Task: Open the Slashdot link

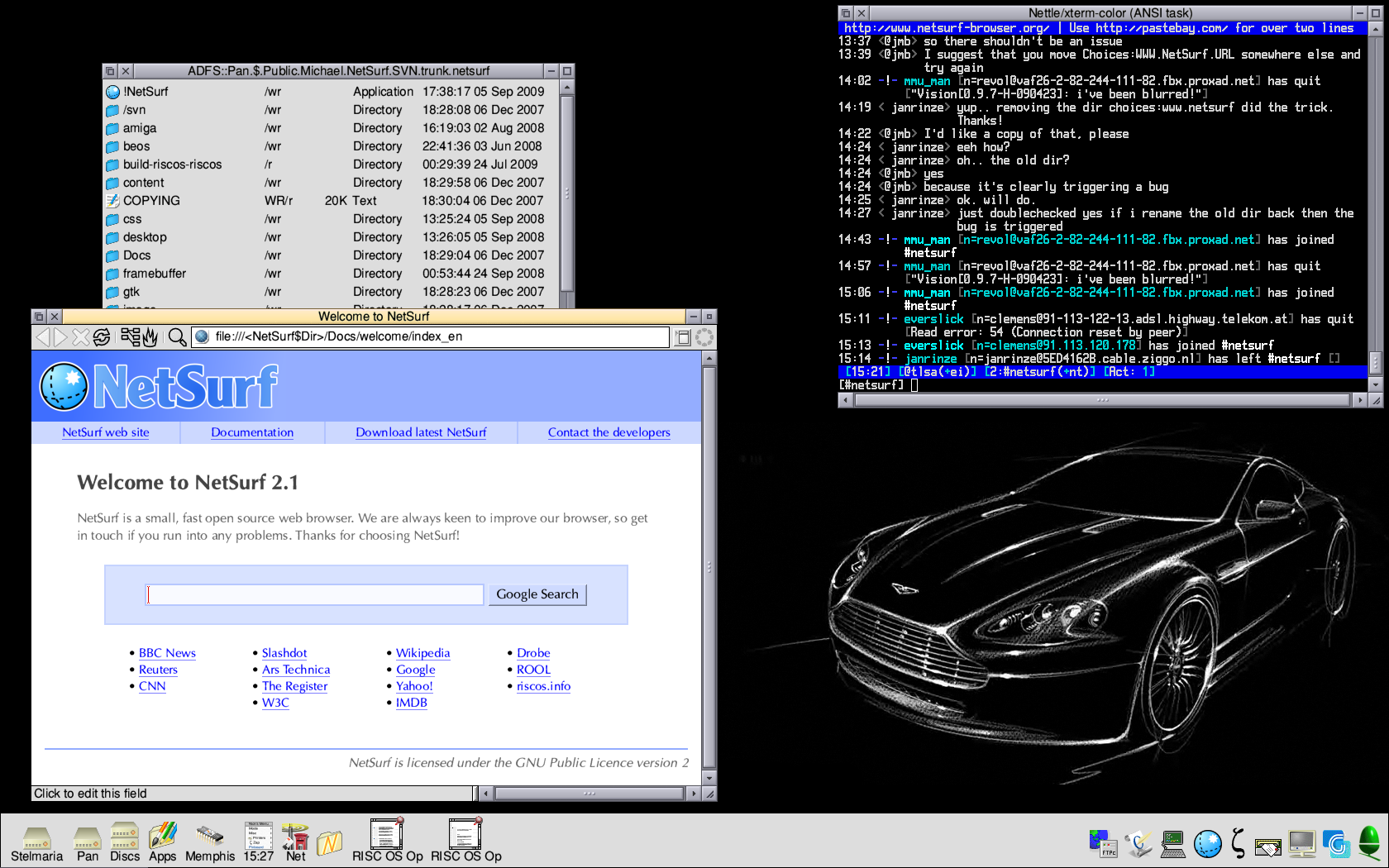Action: tap(284, 653)
